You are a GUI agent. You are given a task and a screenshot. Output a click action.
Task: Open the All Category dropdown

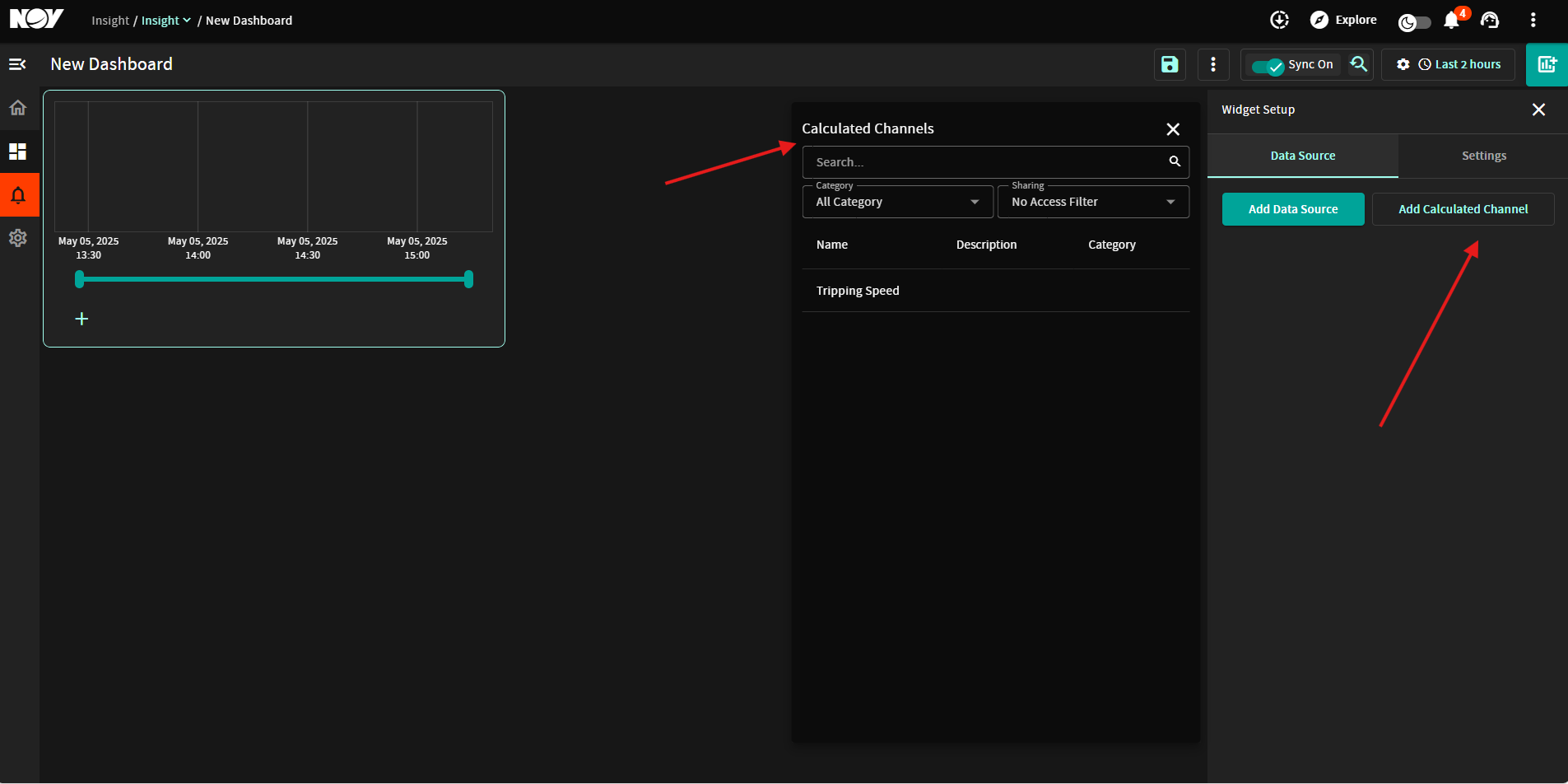898,202
